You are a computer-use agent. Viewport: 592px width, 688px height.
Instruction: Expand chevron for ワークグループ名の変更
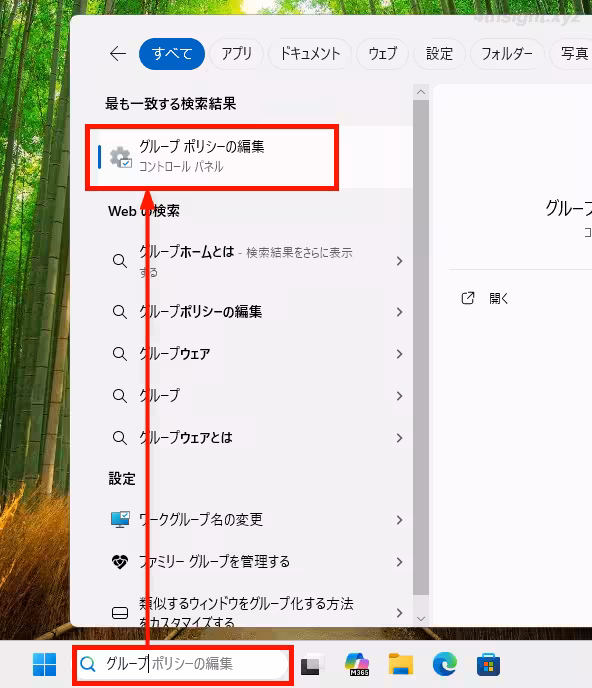point(399,520)
